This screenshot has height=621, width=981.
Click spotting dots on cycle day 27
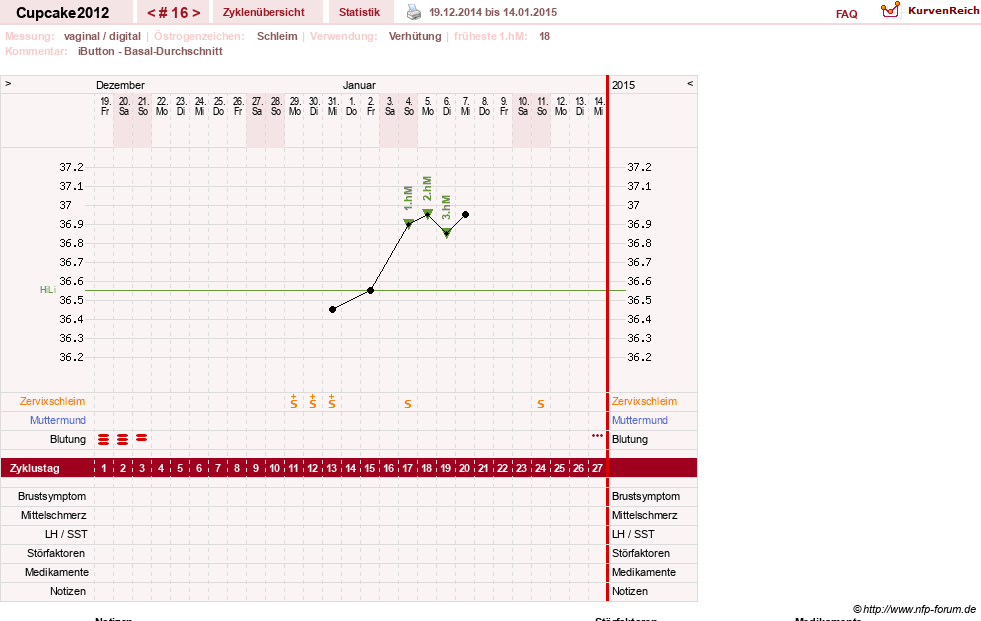[597, 435]
